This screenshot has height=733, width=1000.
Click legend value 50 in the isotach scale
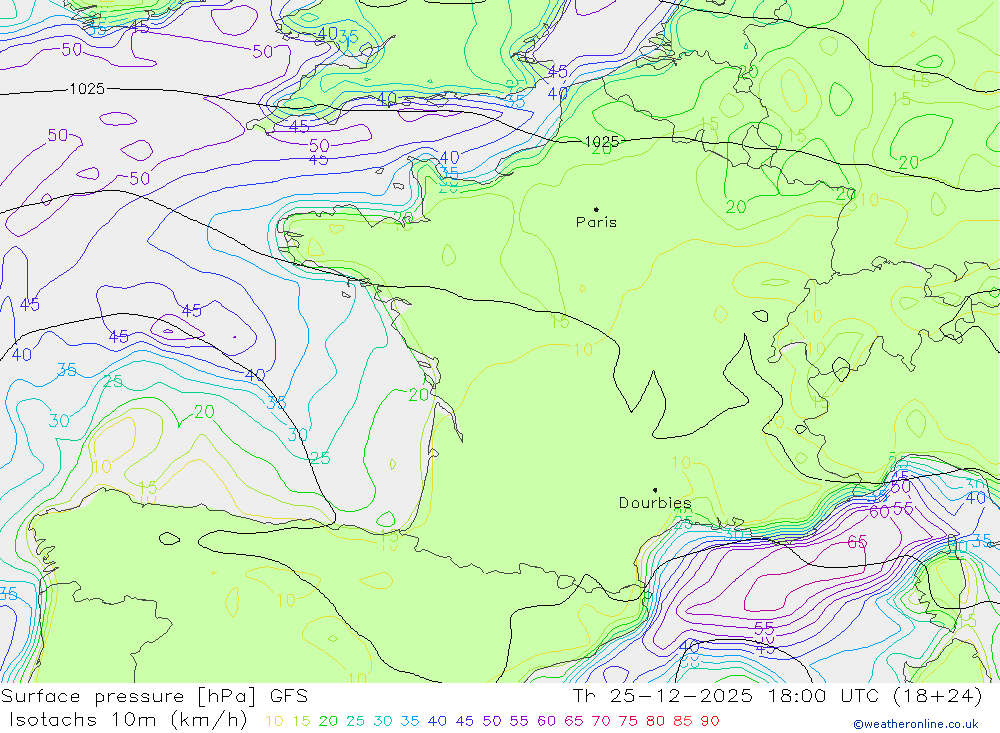(x=492, y=721)
